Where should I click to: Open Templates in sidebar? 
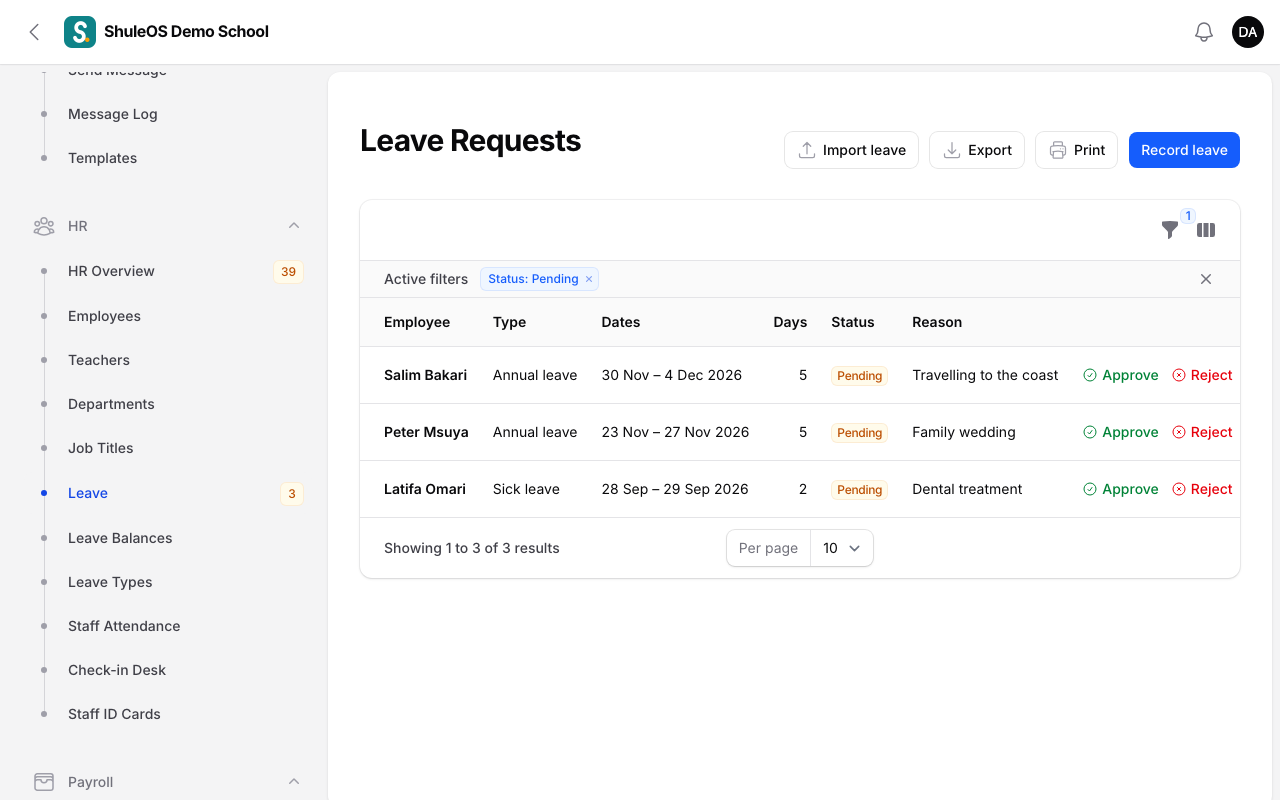[x=102, y=158]
